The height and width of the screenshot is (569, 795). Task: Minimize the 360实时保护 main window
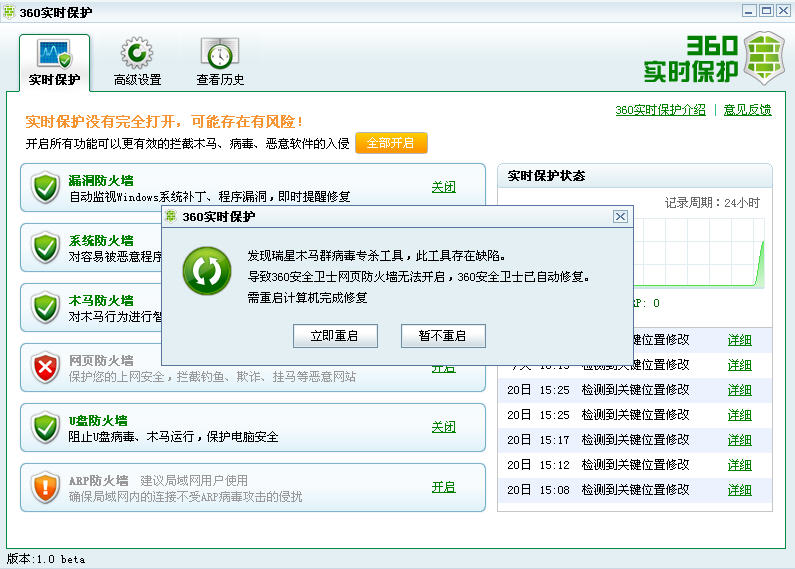(749, 11)
